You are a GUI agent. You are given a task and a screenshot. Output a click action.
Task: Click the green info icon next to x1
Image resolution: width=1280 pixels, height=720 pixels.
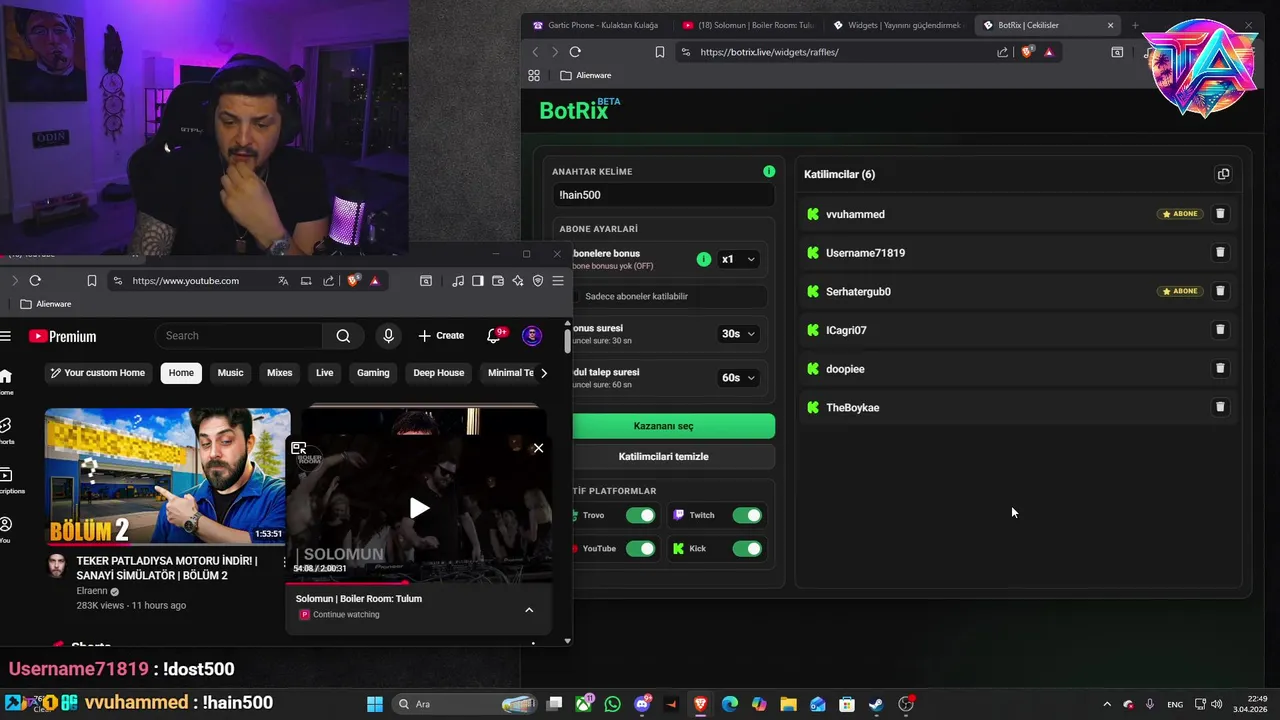coord(704,259)
